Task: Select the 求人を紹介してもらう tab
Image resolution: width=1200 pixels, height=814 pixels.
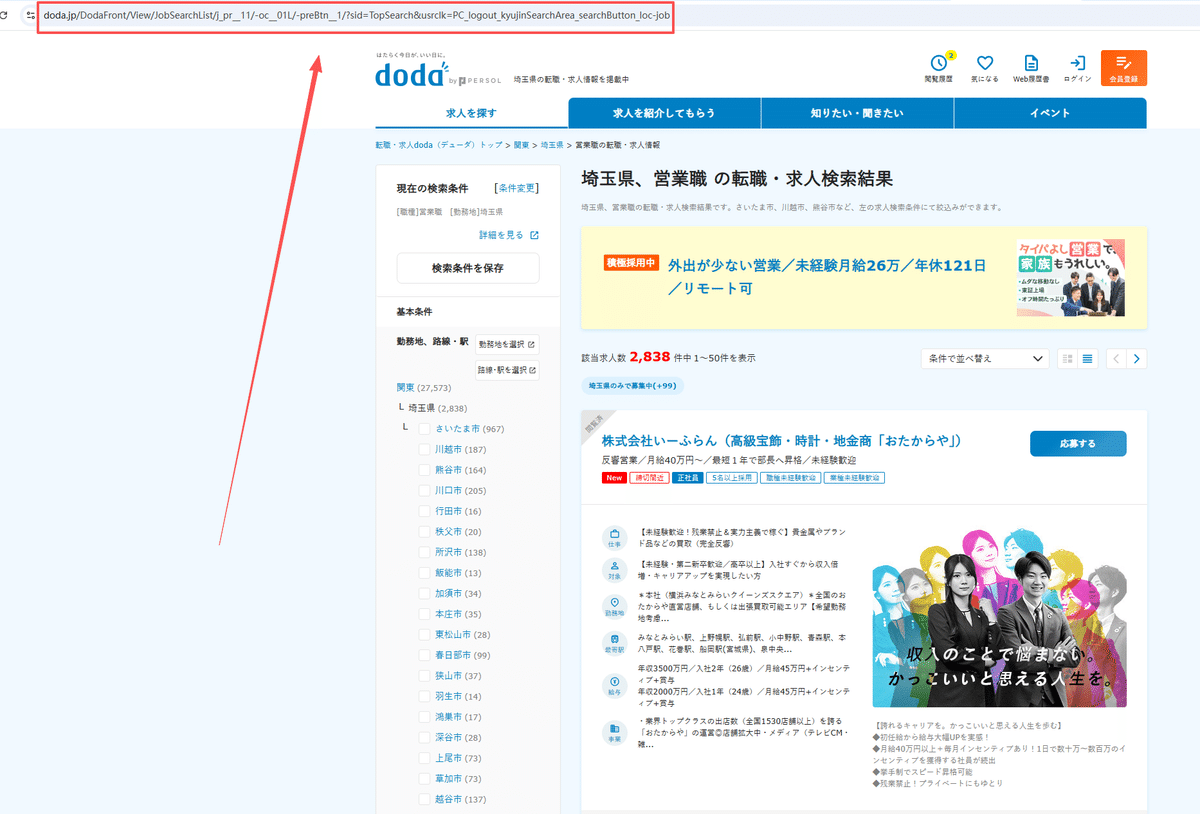Action: [x=664, y=113]
